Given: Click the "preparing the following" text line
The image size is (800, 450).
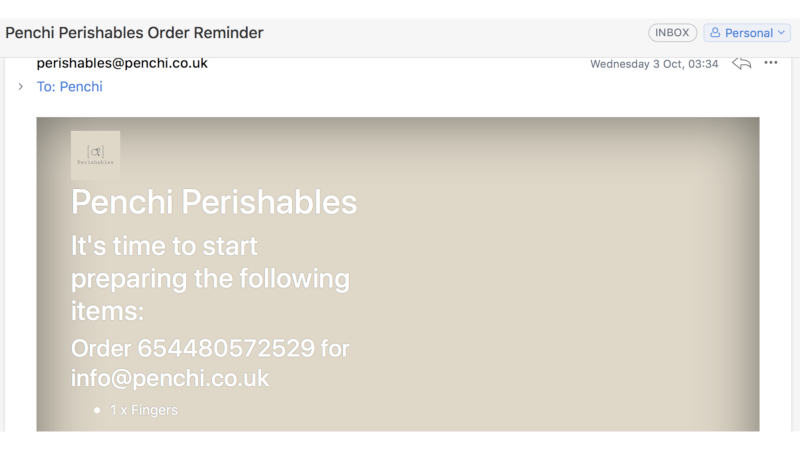Looking at the screenshot, I should 210,279.
